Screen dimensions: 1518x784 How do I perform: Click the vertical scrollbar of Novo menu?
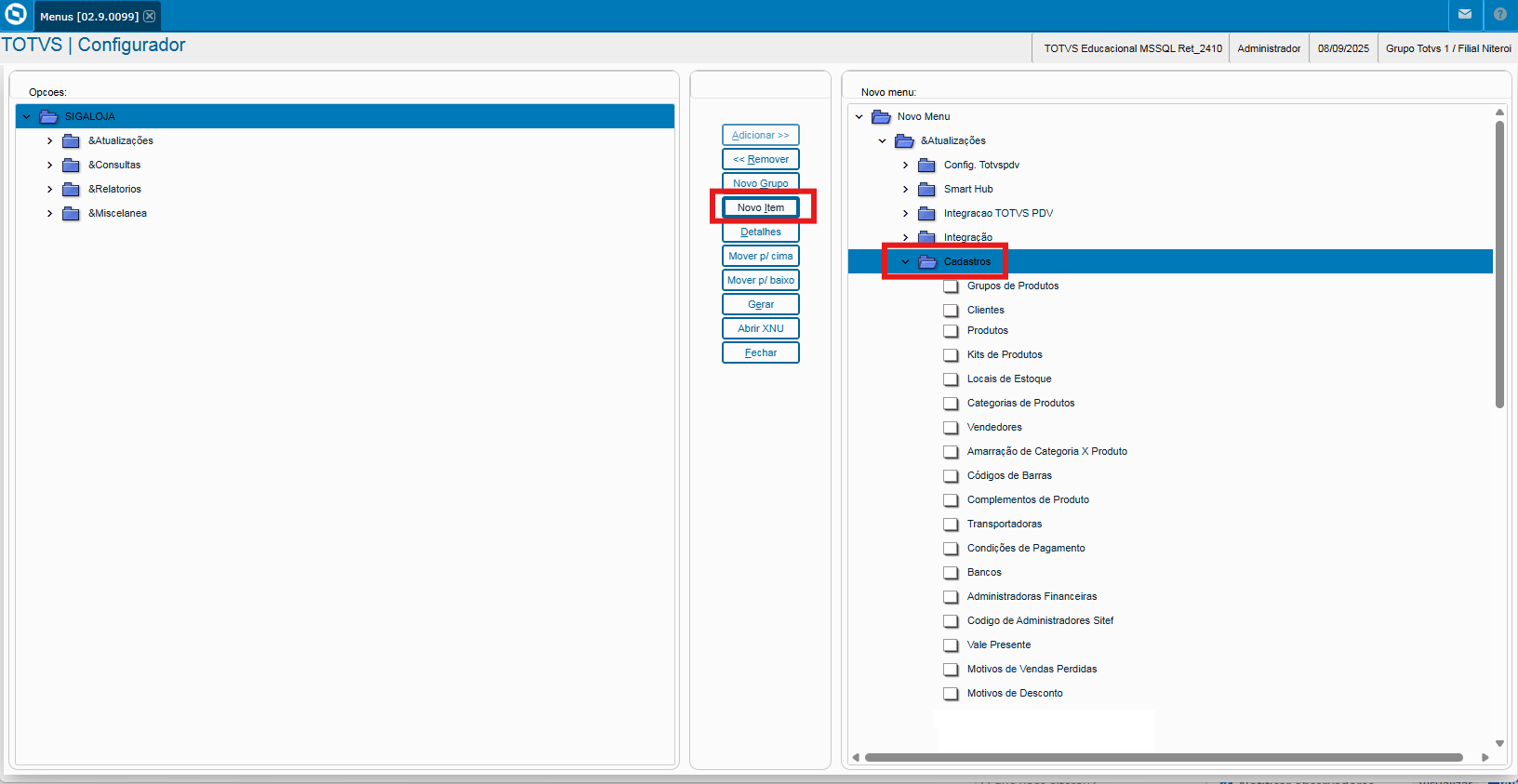coord(1499,264)
